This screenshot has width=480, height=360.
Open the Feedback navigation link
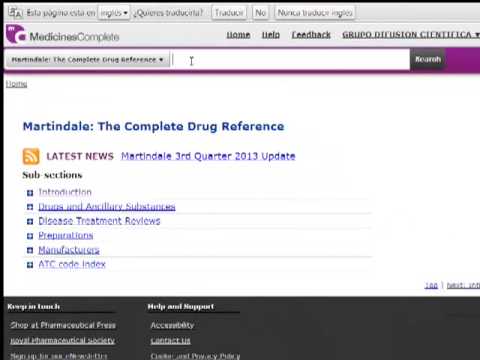click(x=311, y=35)
